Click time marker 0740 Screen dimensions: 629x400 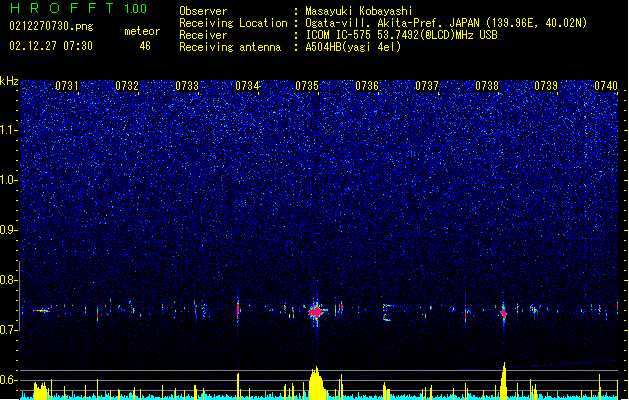(606, 86)
